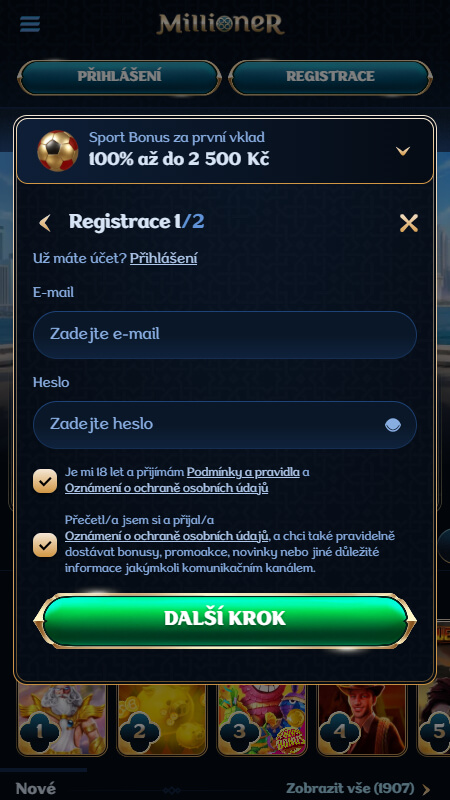Expand Zobrazit vše (1907) arrow
The height and width of the screenshot is (800, 450).
point(426,789)
